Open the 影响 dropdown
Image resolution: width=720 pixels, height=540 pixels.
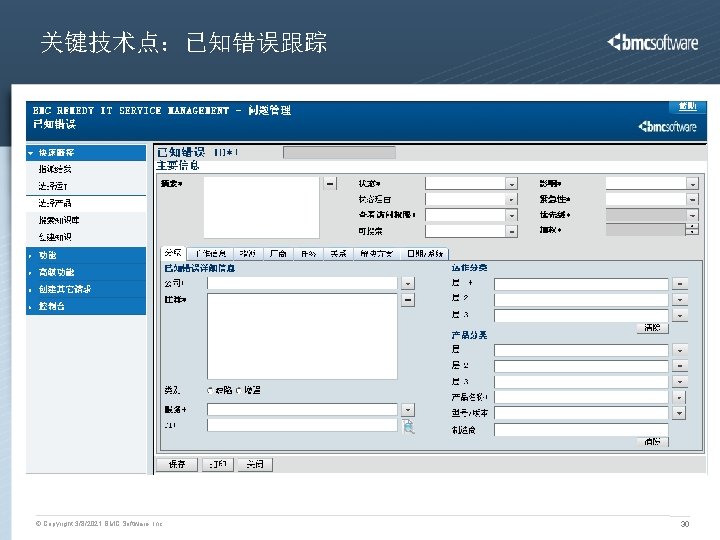[692, 184]
